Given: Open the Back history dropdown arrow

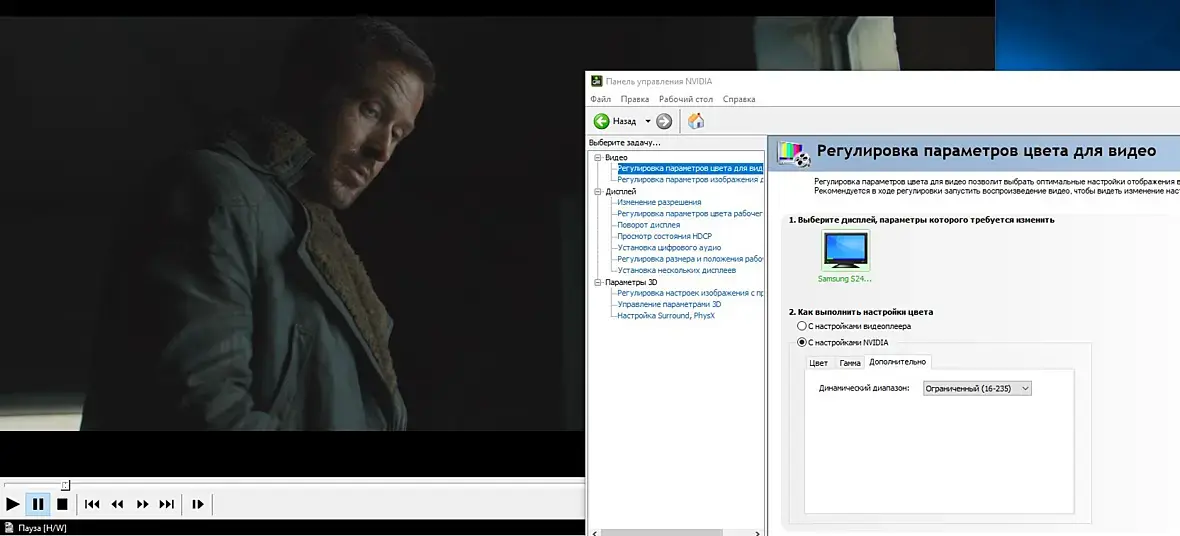Looking at the screenshot, I should tap(648, 121).
